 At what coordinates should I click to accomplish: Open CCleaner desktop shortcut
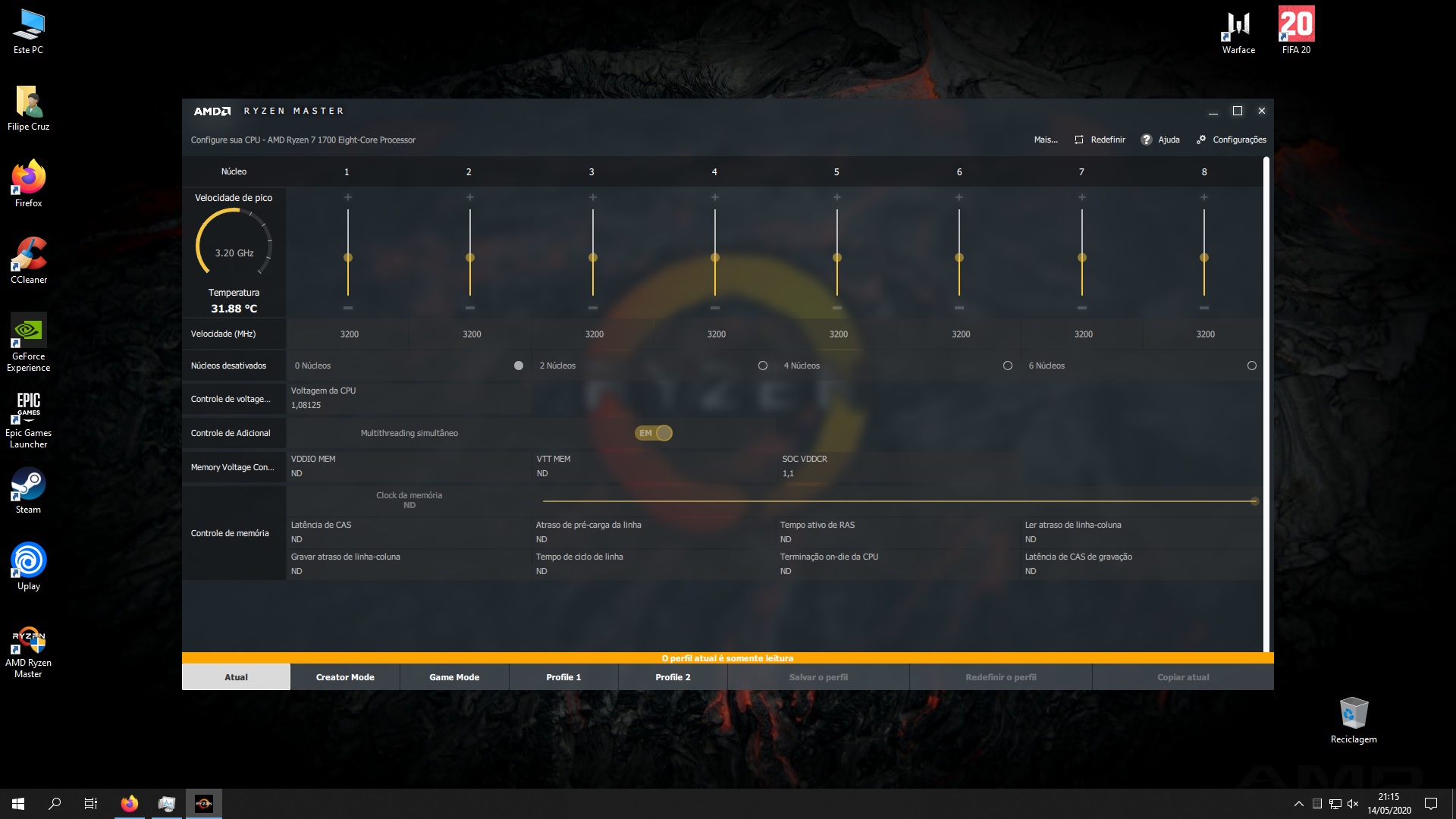tap(29, 261)
